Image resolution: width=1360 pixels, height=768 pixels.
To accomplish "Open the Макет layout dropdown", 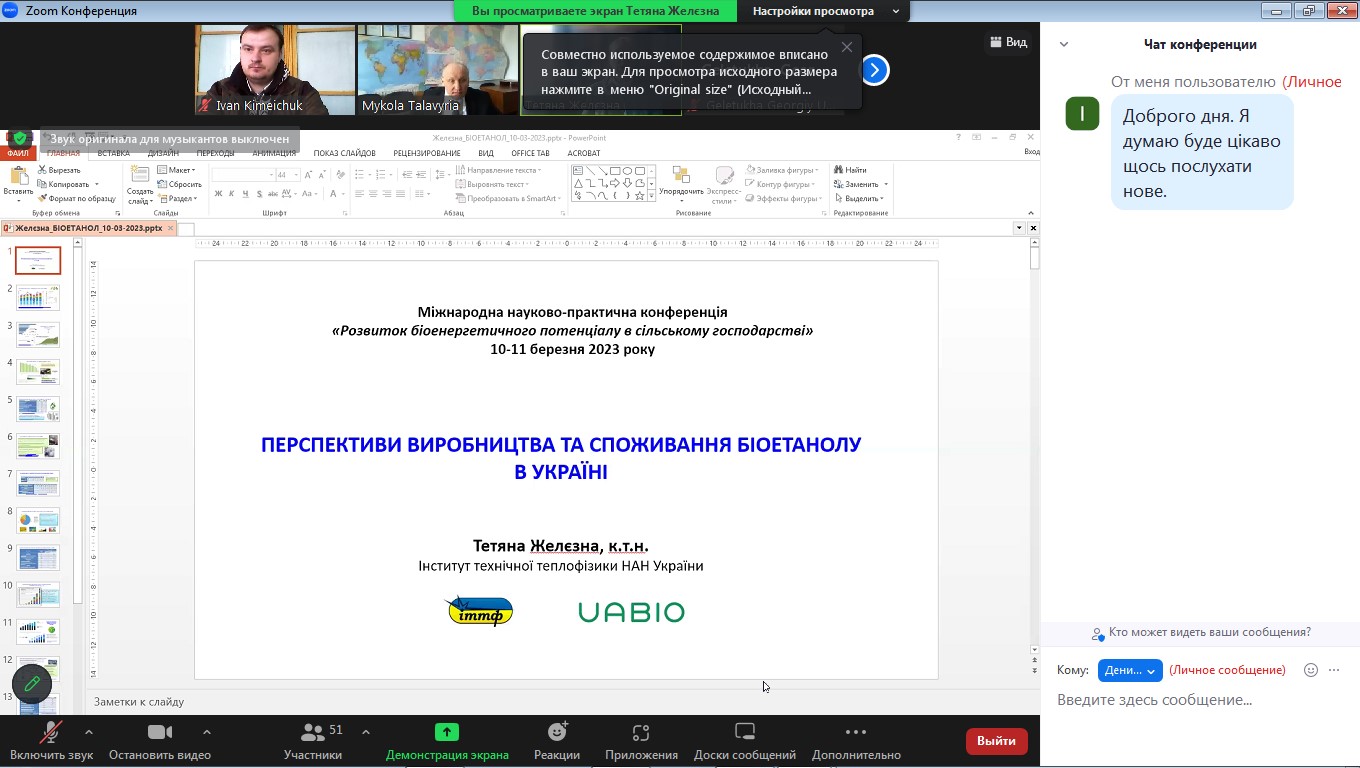I will pyautogui.click(x=176, y=170).
